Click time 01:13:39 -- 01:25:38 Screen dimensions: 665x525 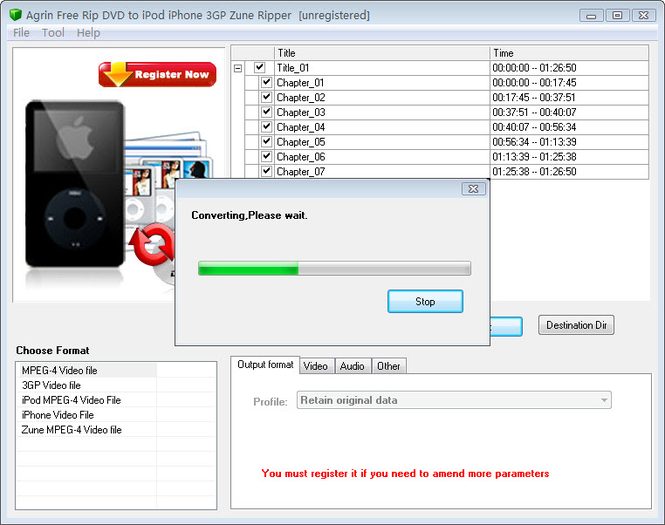click(534, 157)
